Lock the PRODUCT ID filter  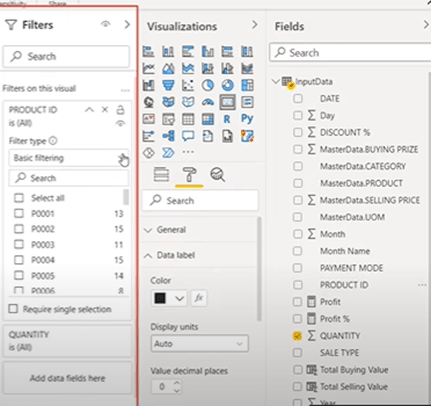pyautogui.click(x=120, y=110)
